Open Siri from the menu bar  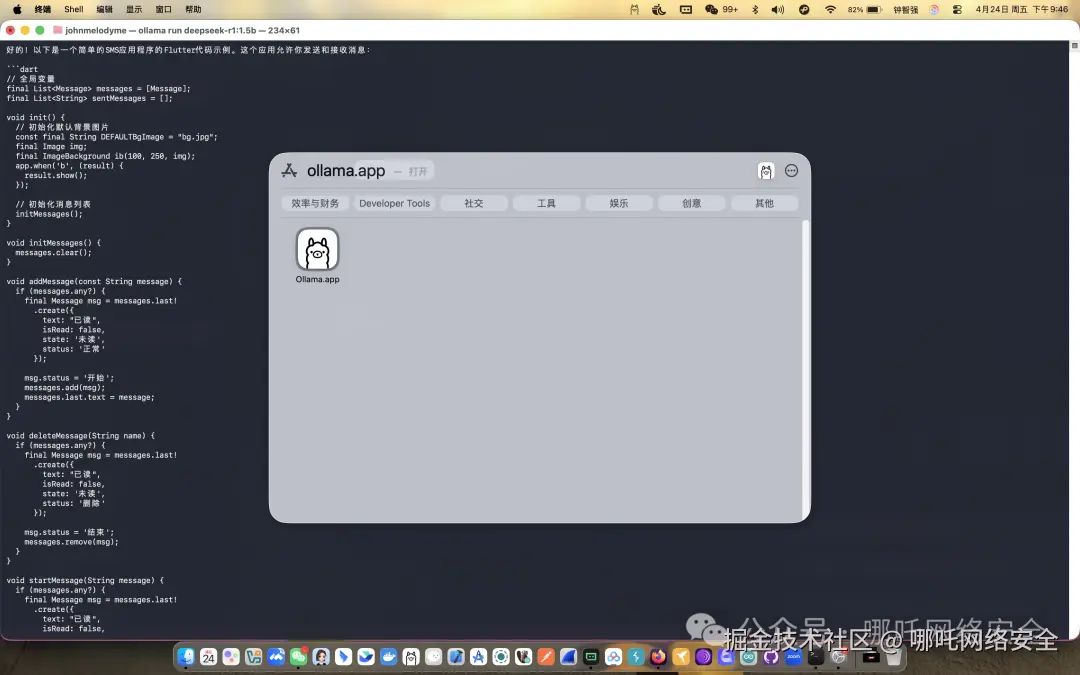click(934, 10)
